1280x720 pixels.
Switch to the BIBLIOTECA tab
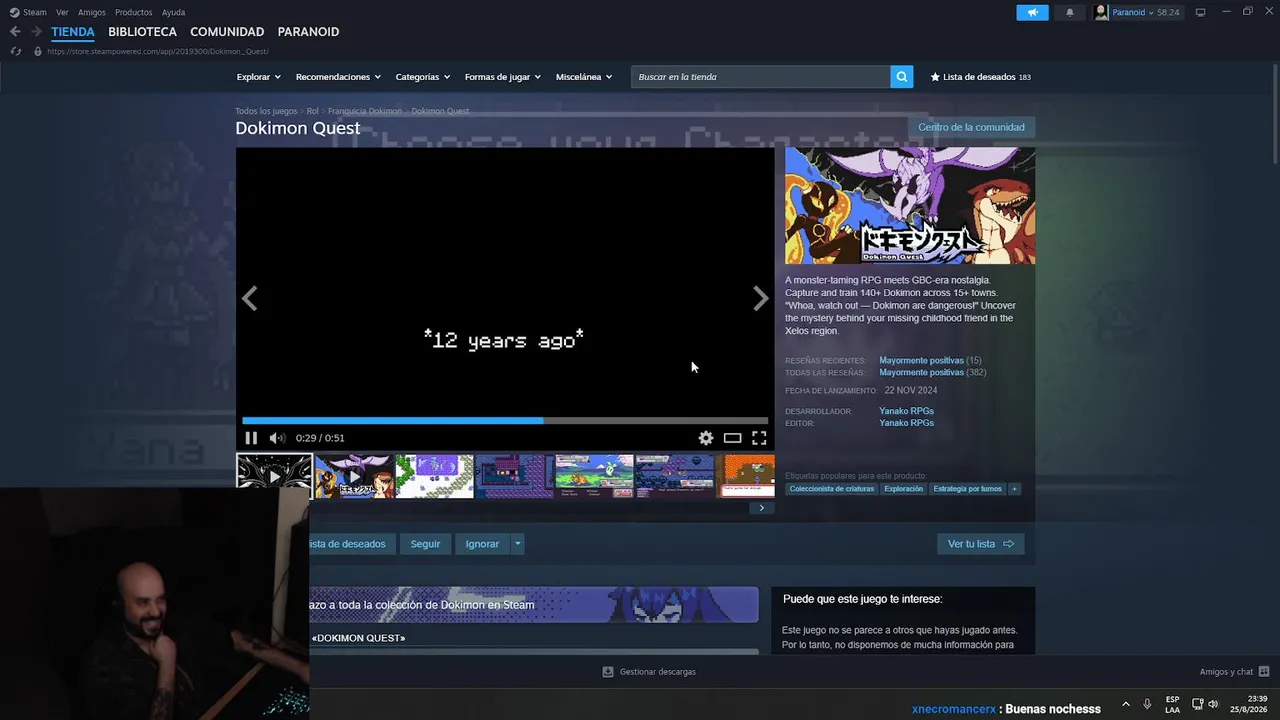tap(142, 32)
